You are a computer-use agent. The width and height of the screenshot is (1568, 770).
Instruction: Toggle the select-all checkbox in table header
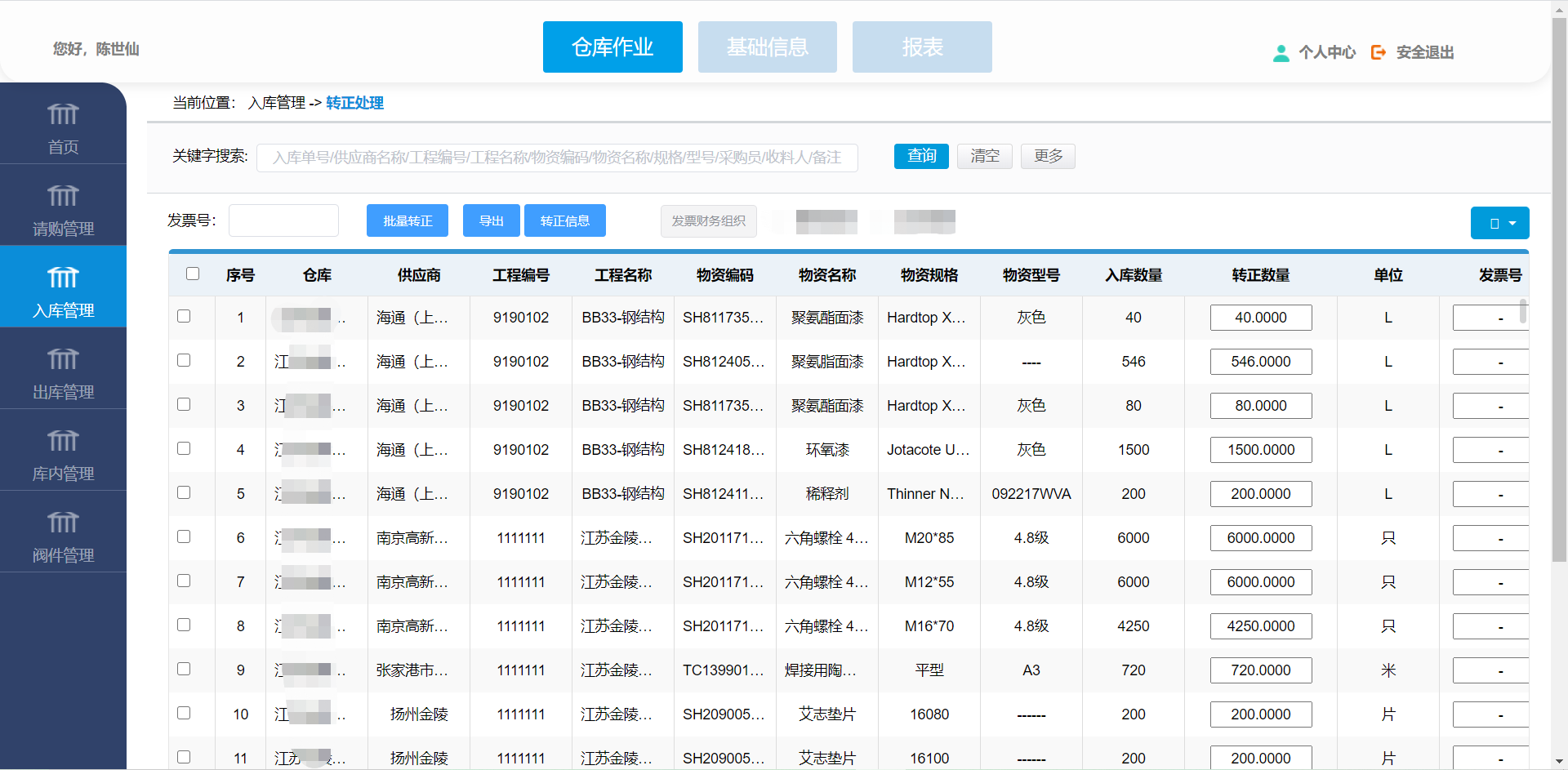(x=193, y=274)
